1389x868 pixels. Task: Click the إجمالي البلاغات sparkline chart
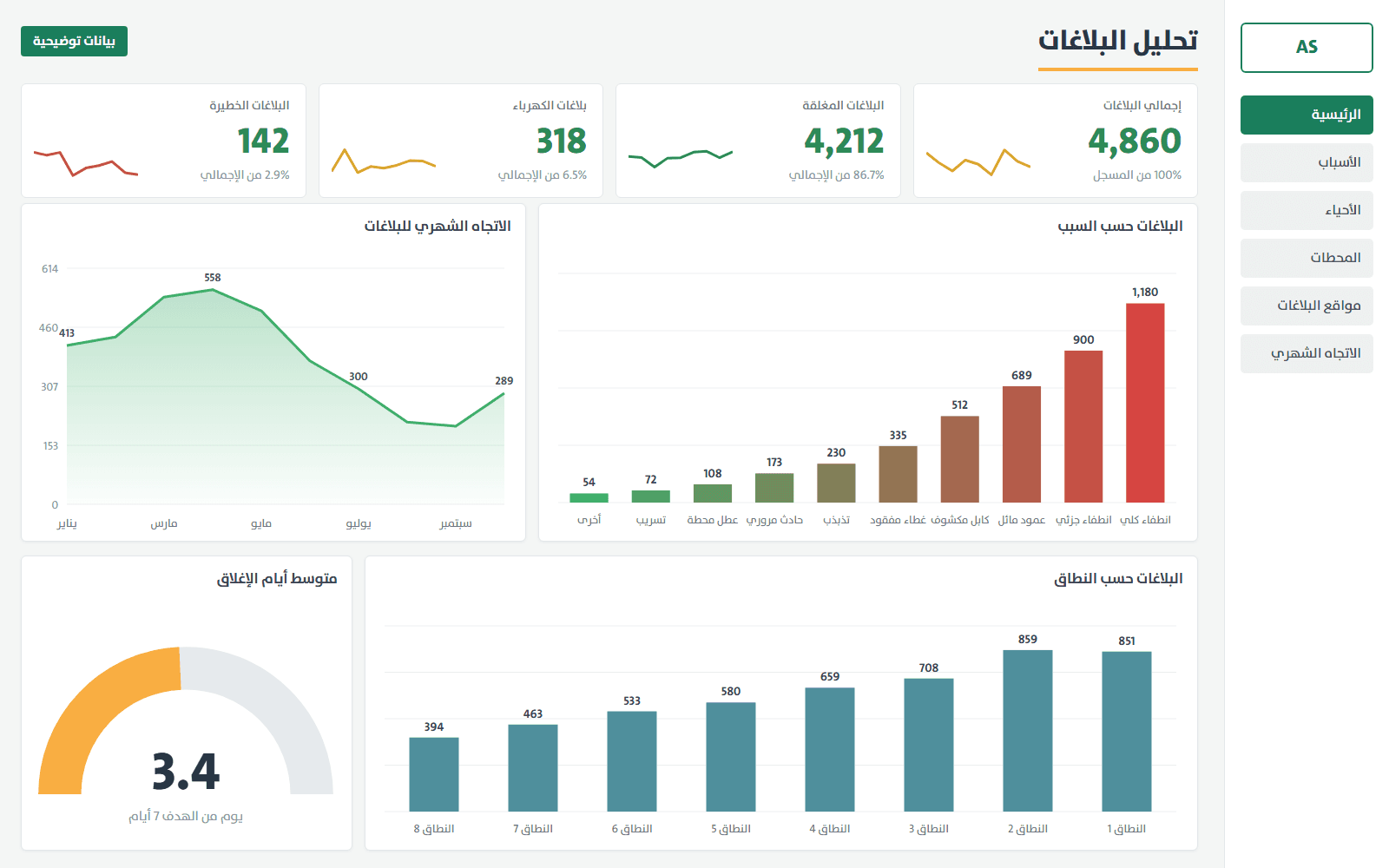coord(978,162)
